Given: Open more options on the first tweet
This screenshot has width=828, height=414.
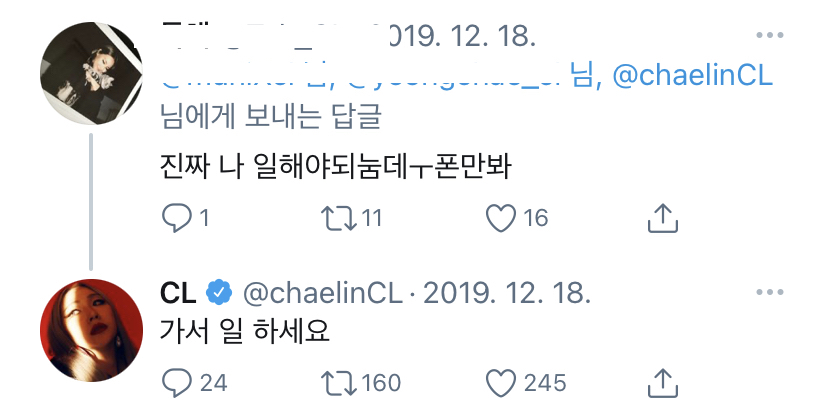Looking at the screenshot, I should coord(769,36).
